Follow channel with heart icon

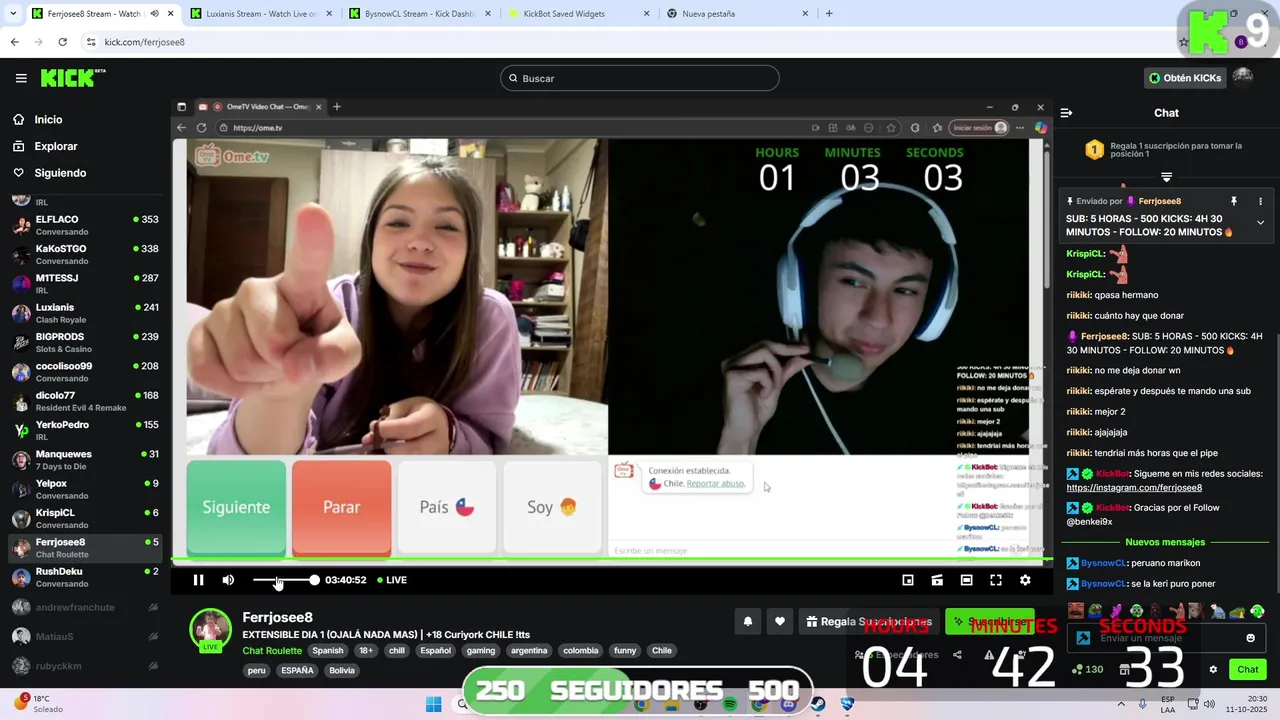coord(780,621)
